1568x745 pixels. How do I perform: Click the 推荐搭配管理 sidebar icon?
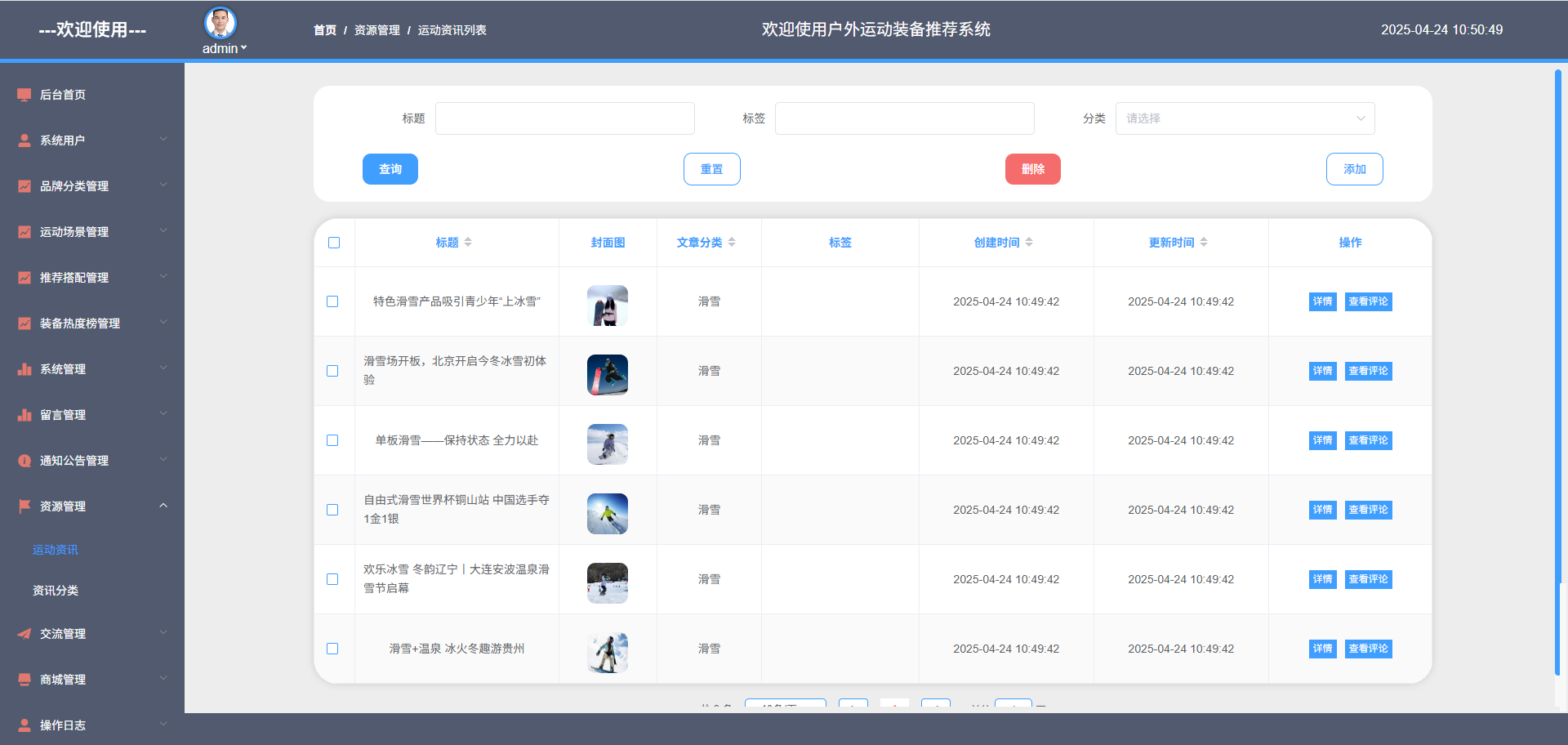pos(24,278)
